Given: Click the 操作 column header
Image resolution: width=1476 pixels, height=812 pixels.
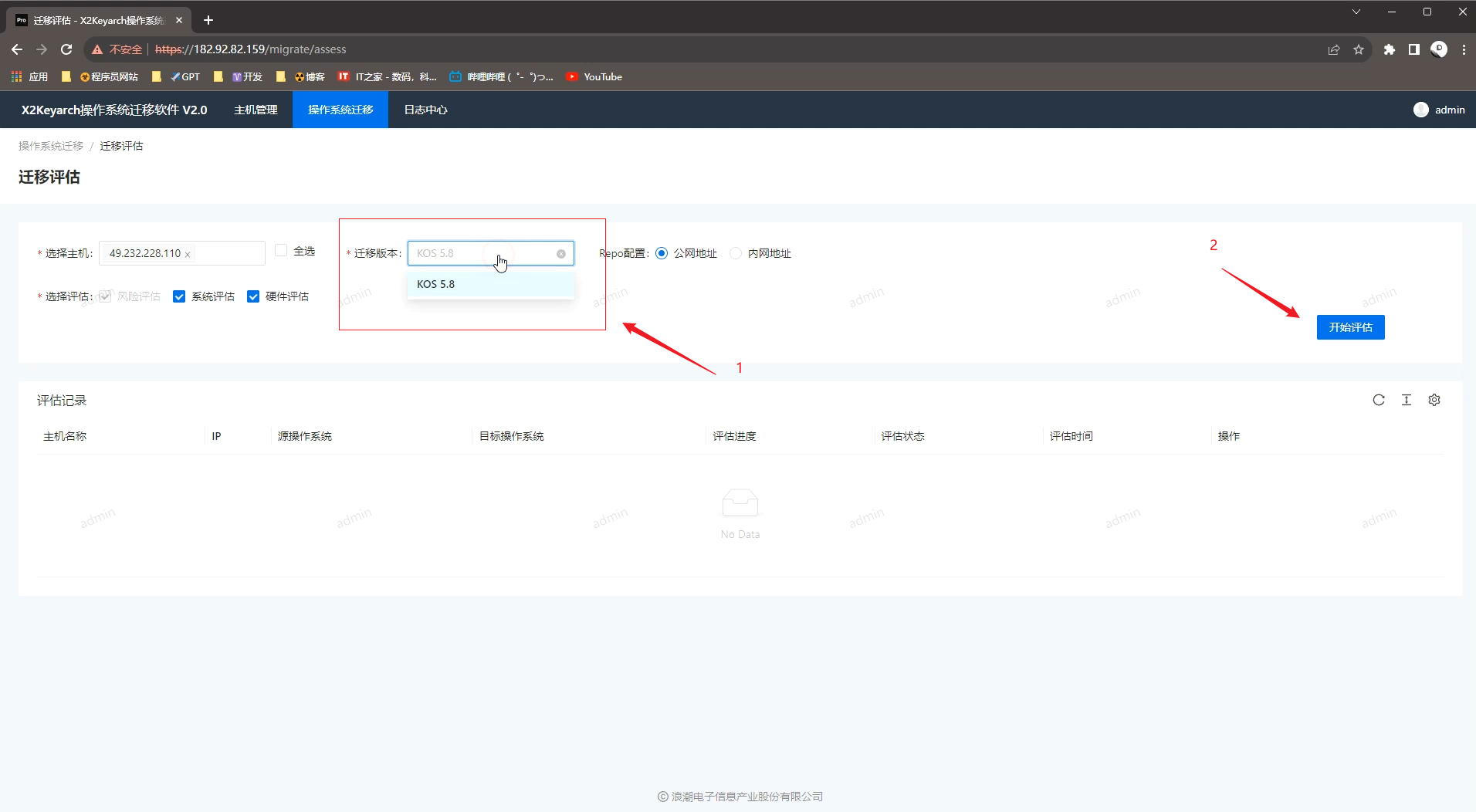Looking at the screenshot, I should (x=1229, y=436).
